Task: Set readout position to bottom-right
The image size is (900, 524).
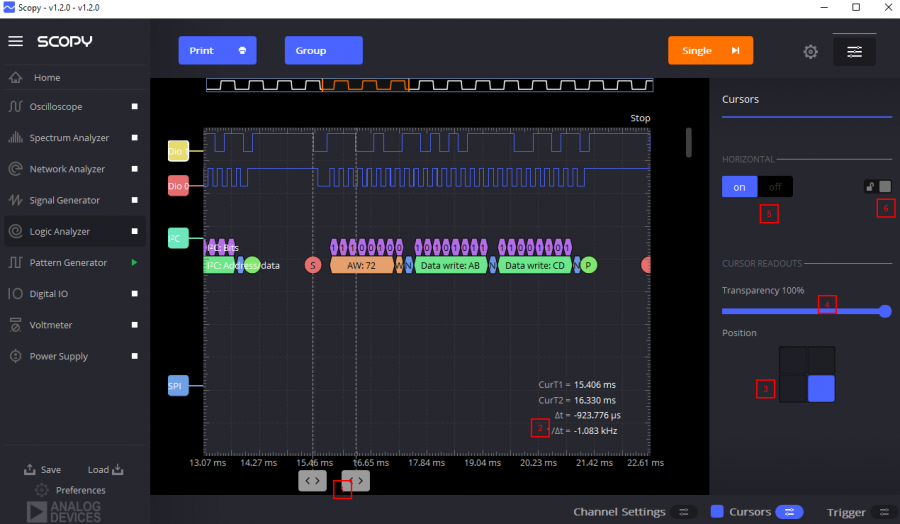Action: click(821, 389)
